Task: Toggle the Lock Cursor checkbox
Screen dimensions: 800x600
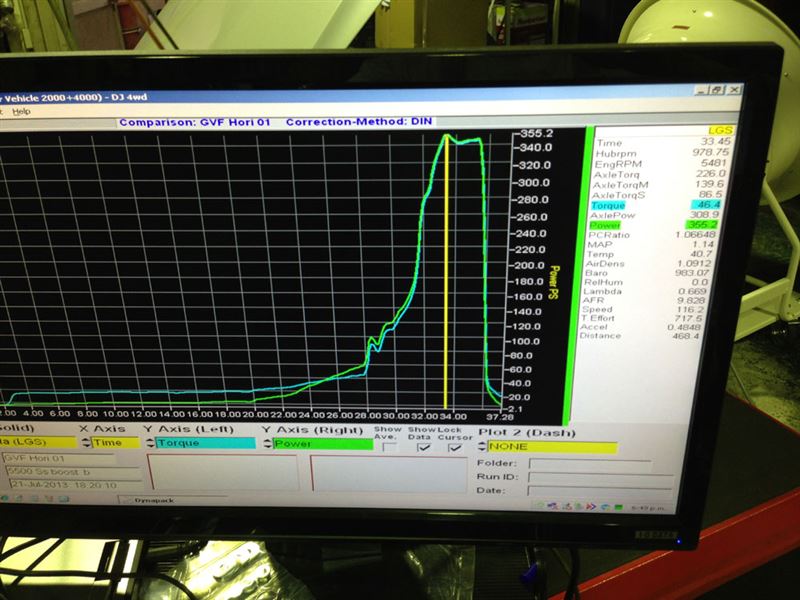Action: (456, 447)
